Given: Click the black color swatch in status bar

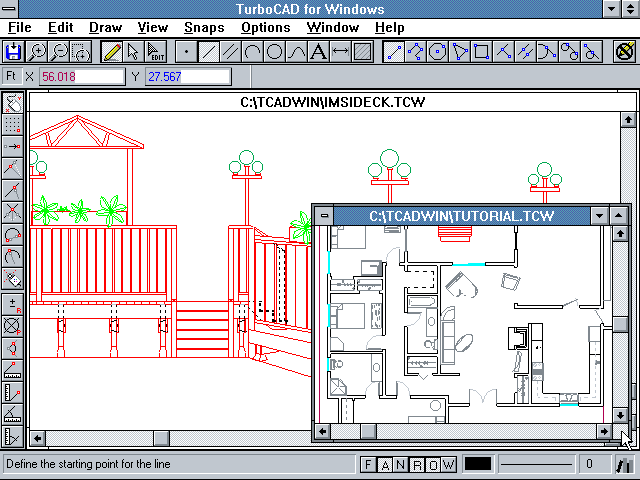Looking at the screenshot, I should 478,464.
